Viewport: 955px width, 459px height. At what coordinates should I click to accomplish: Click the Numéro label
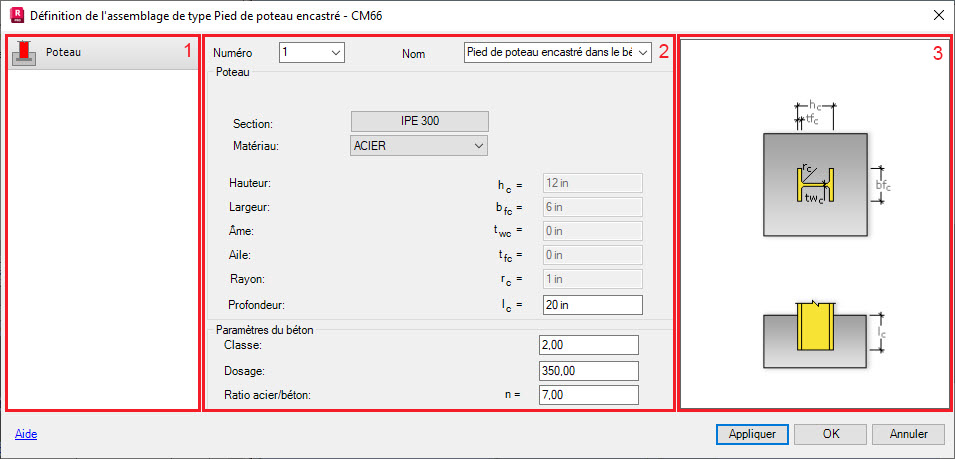pos(232,53)
